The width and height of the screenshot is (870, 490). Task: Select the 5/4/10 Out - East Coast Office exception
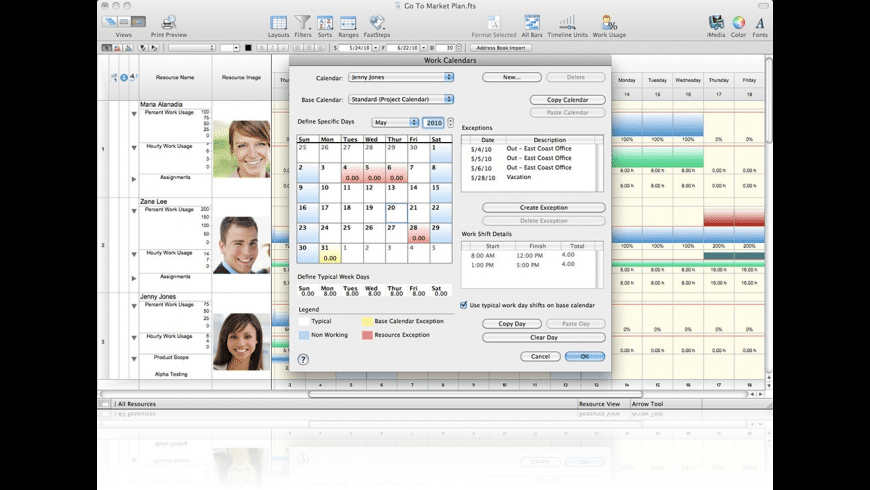tap(529, 149)
